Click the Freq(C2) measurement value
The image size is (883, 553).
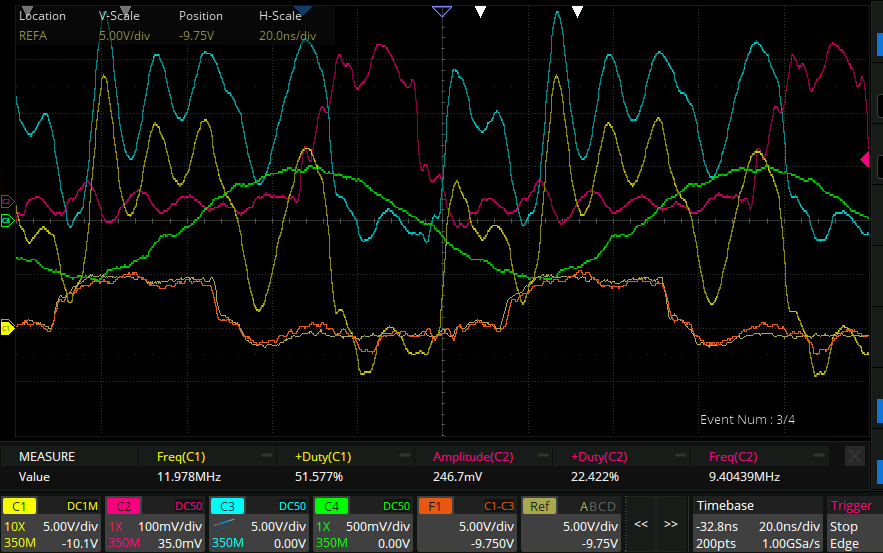click(x=743, y=477)
